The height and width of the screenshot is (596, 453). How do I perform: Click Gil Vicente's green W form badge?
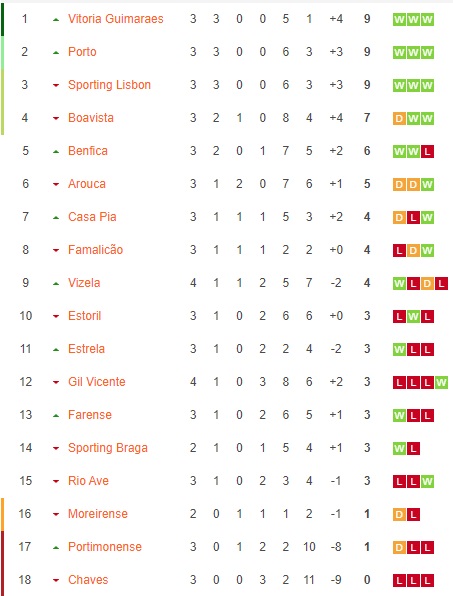tap(441, 382)
